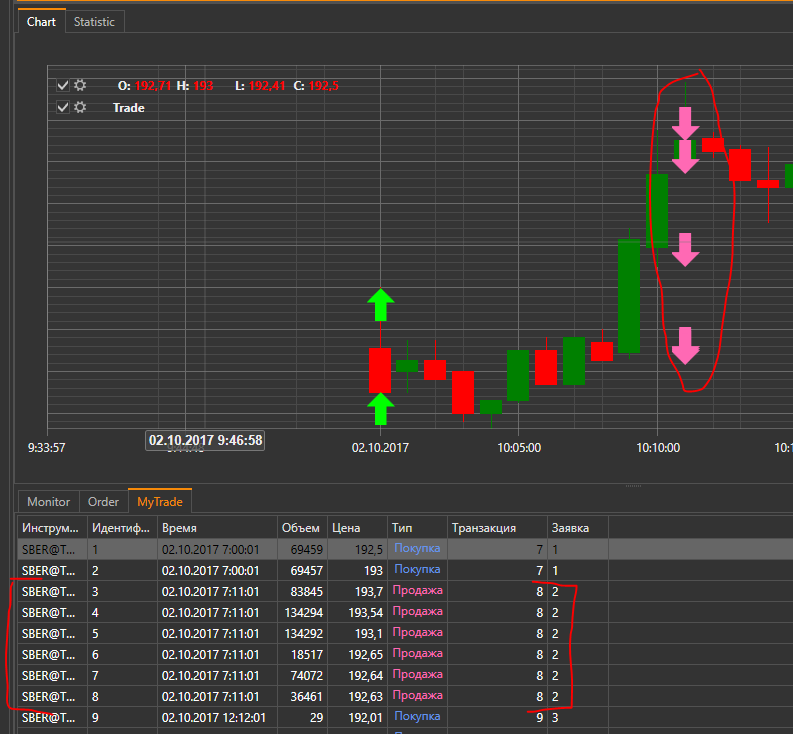Toggle the Trade series visibility checkbox
Screen dimensions: 793x734
pos(63,108)
